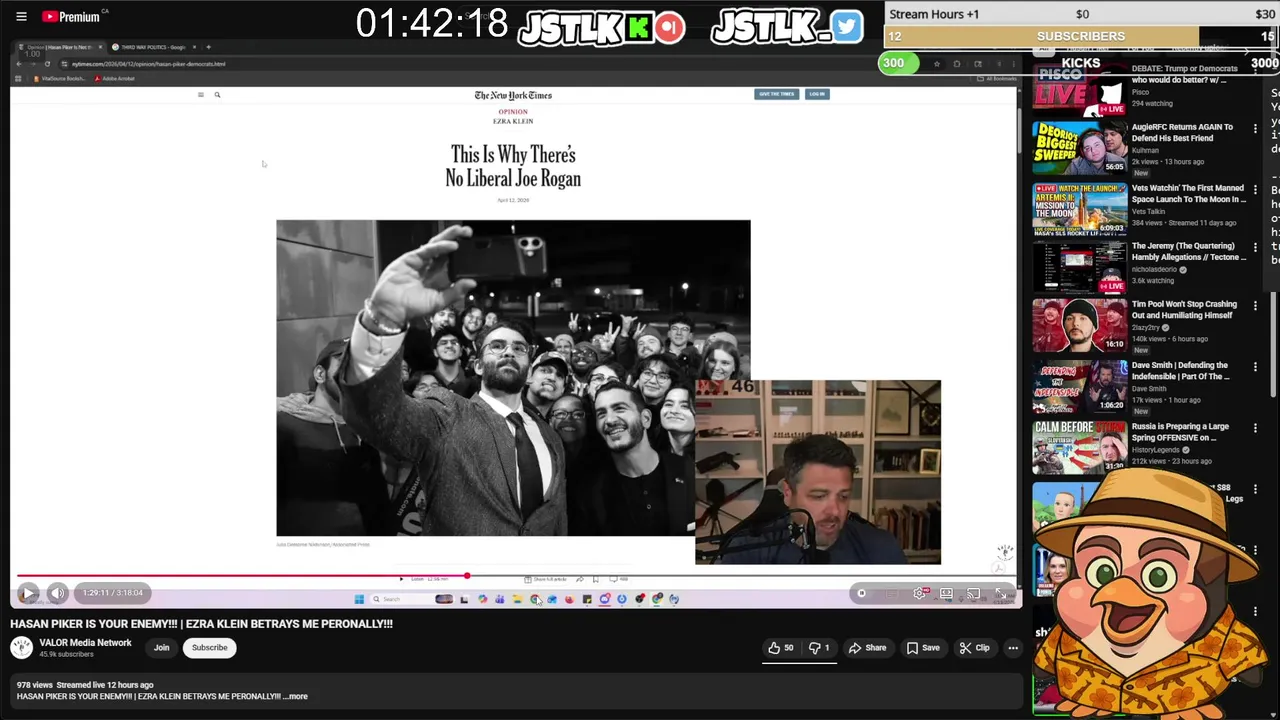
Task: Open the YouTube hamburger guide menu
Action: tap(21, 16)
